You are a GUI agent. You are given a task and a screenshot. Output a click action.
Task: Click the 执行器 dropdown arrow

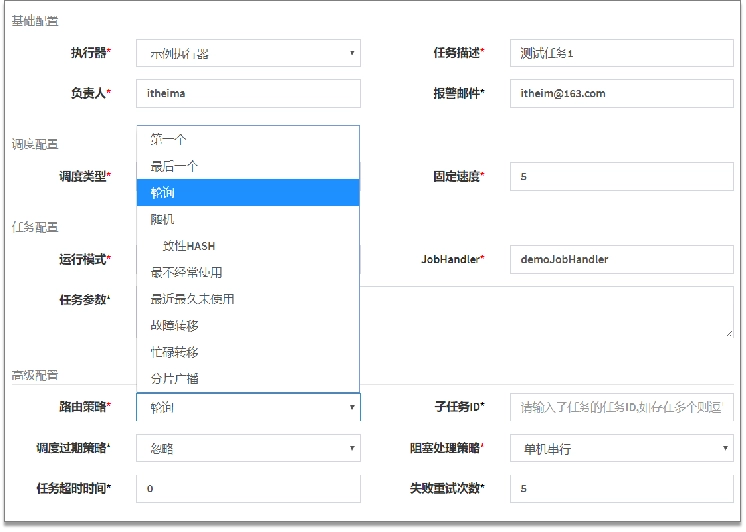click(x=352, y=53)
